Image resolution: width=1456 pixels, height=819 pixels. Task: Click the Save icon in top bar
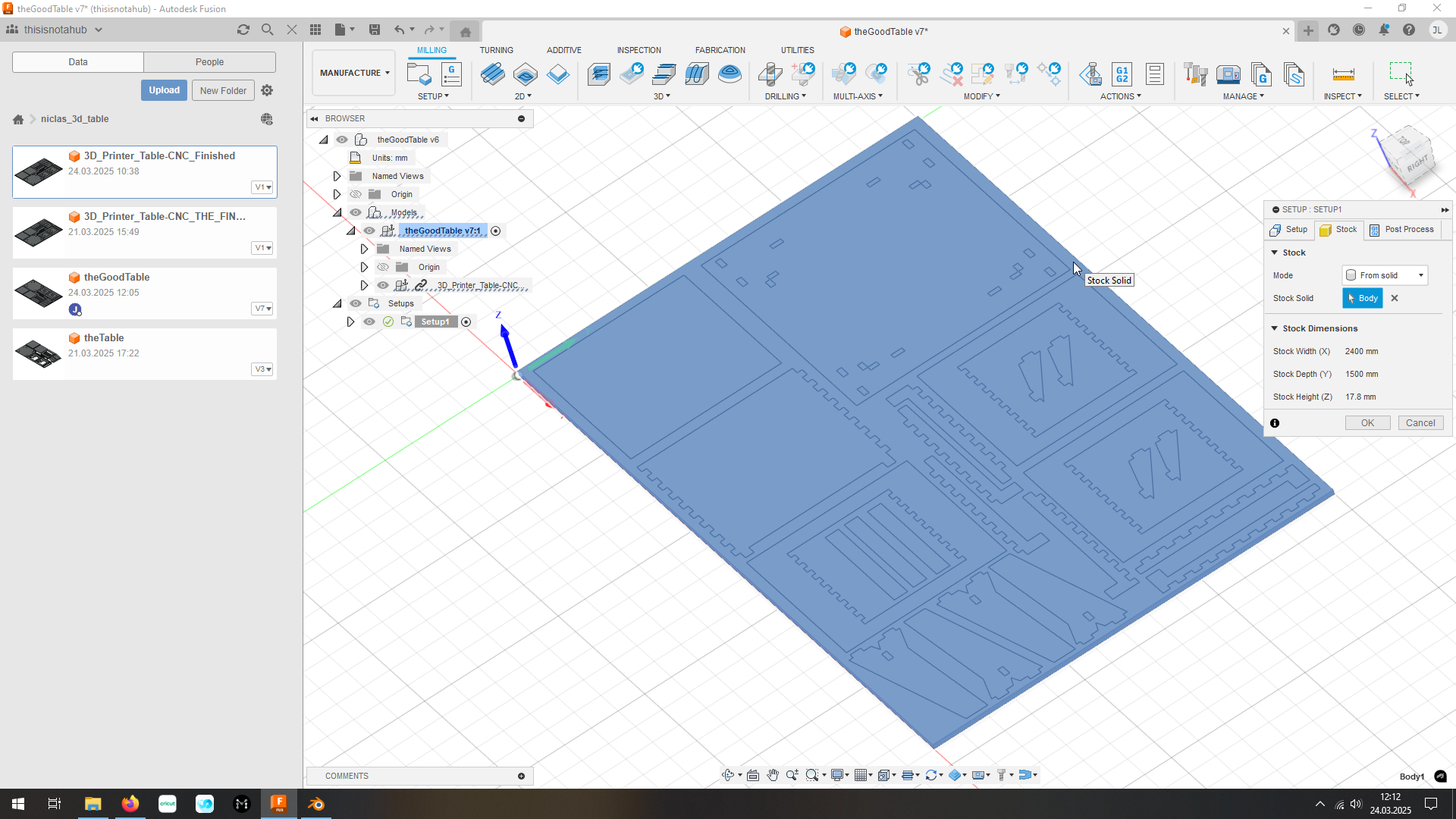(375, 30)
